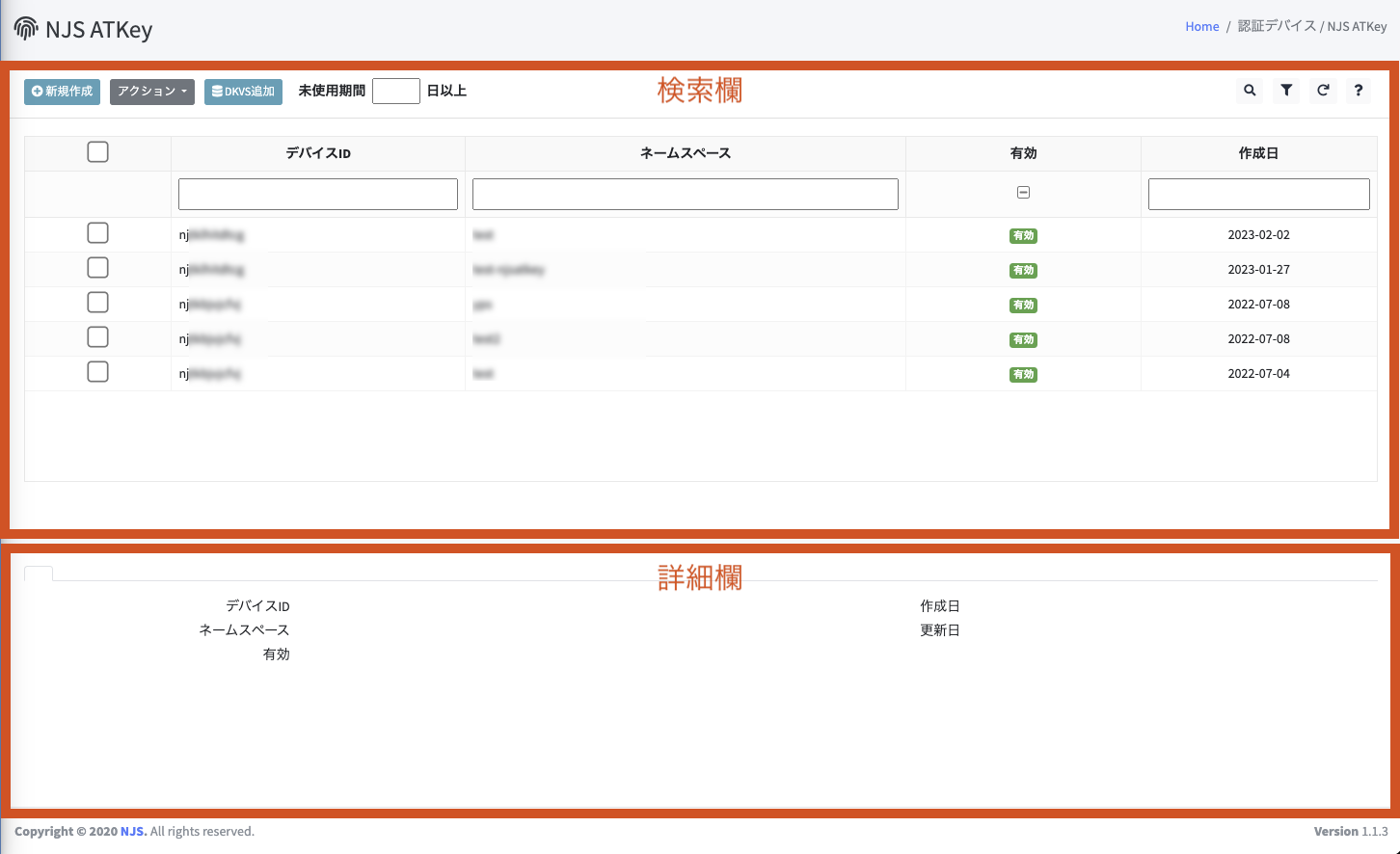Sort by デバイスID column header
Image resolution: width=1400 pixels, height=854 pixels.
(318, 153)
